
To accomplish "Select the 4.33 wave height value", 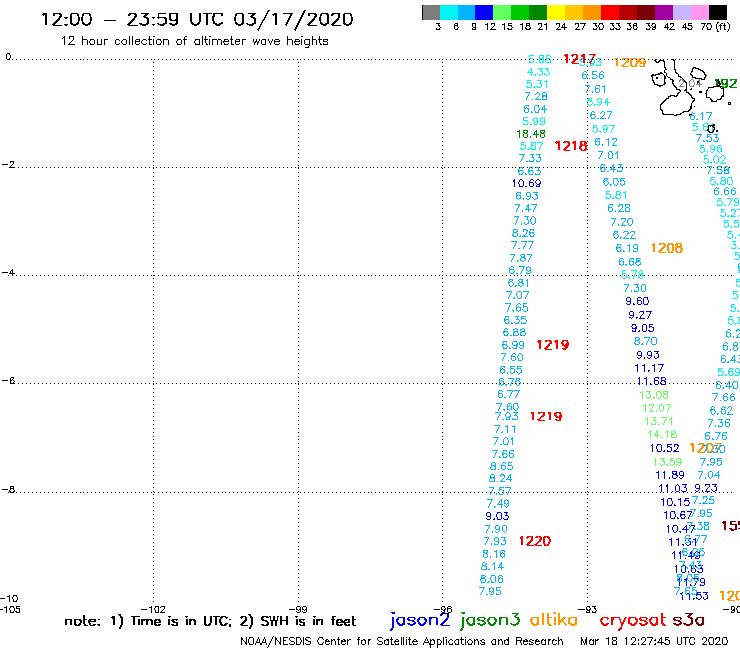I will tap(538, 72).
